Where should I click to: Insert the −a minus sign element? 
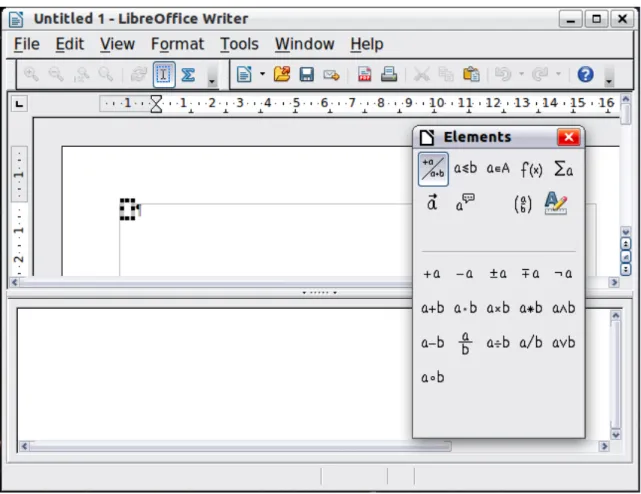[465, 273]
